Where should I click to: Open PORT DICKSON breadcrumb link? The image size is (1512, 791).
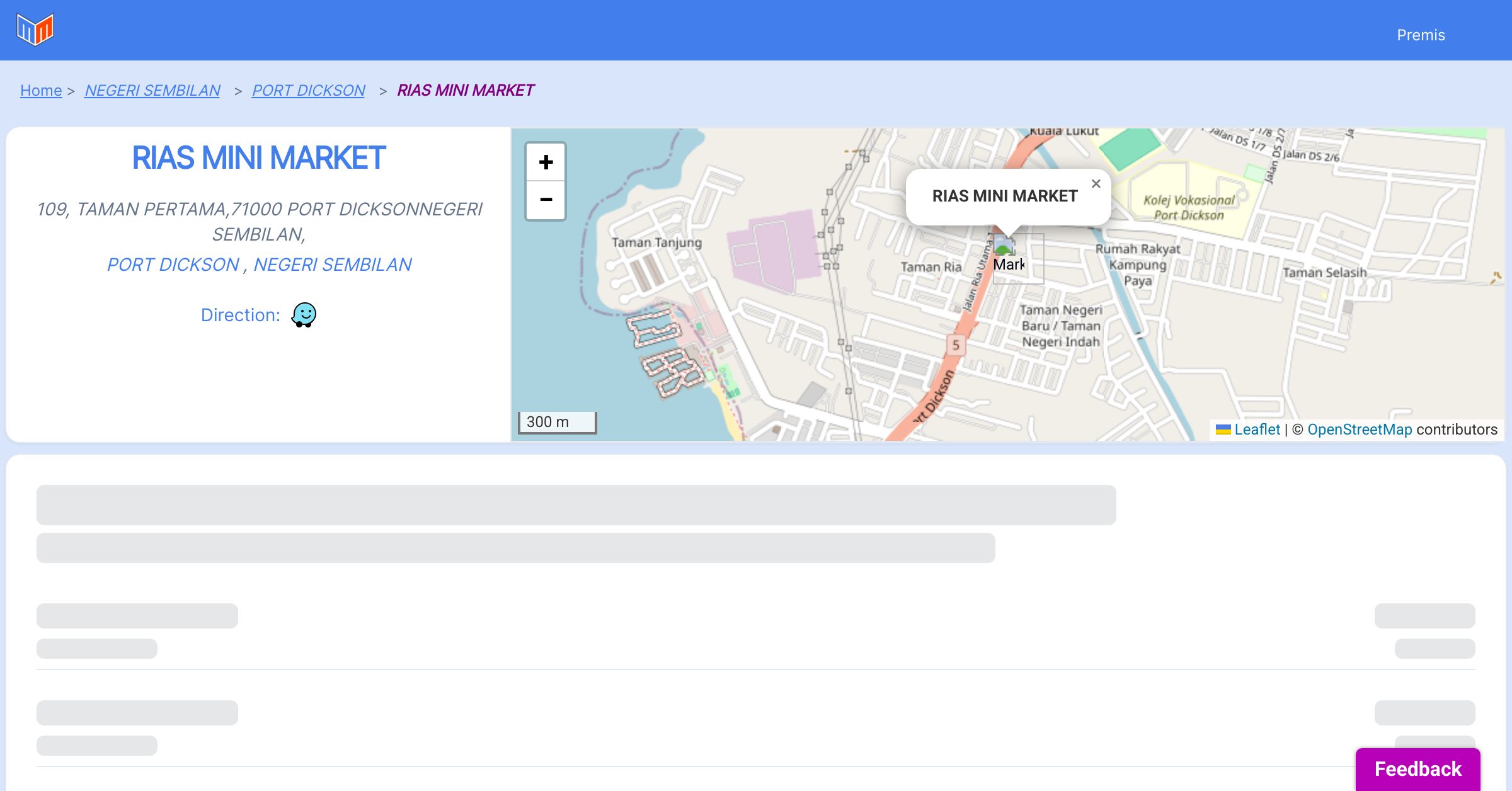(308, 91)
